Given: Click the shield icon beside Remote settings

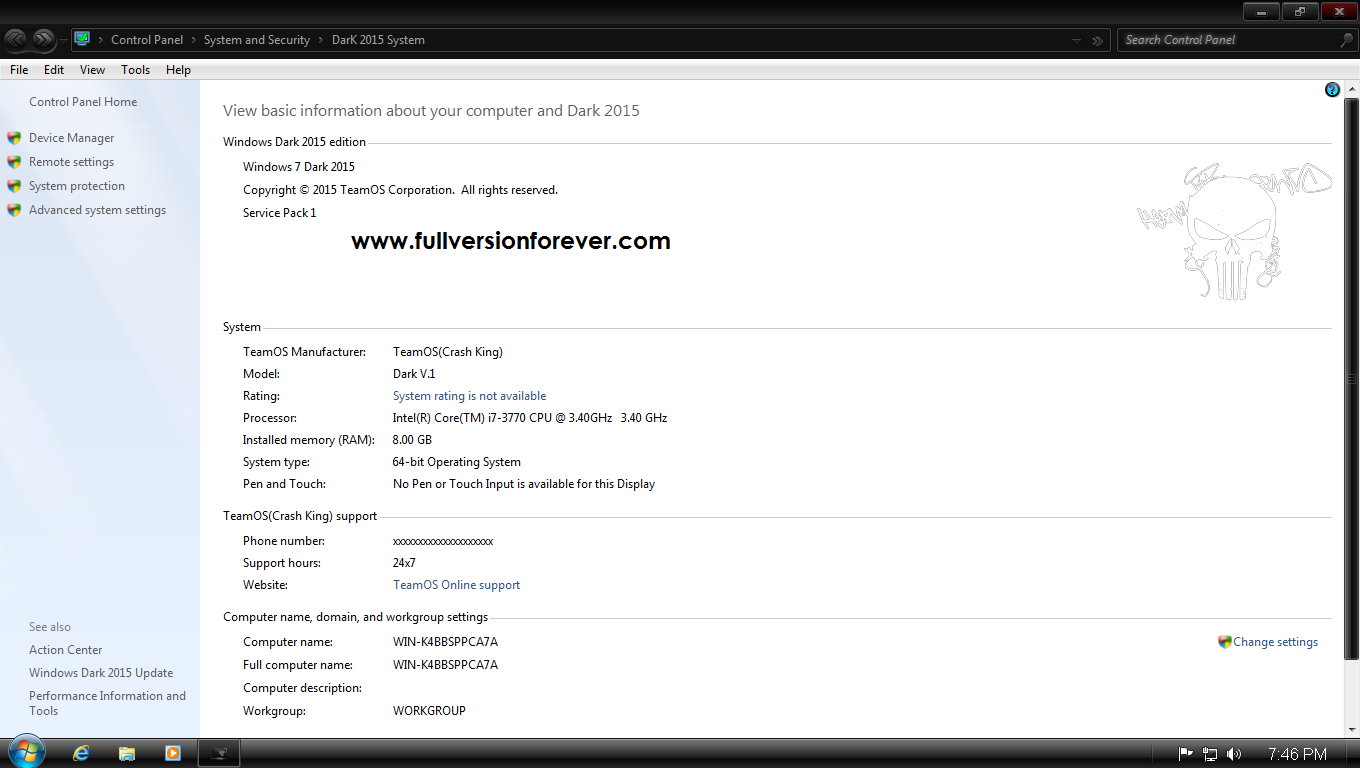Looking at the screenshot, I should 14,162.
